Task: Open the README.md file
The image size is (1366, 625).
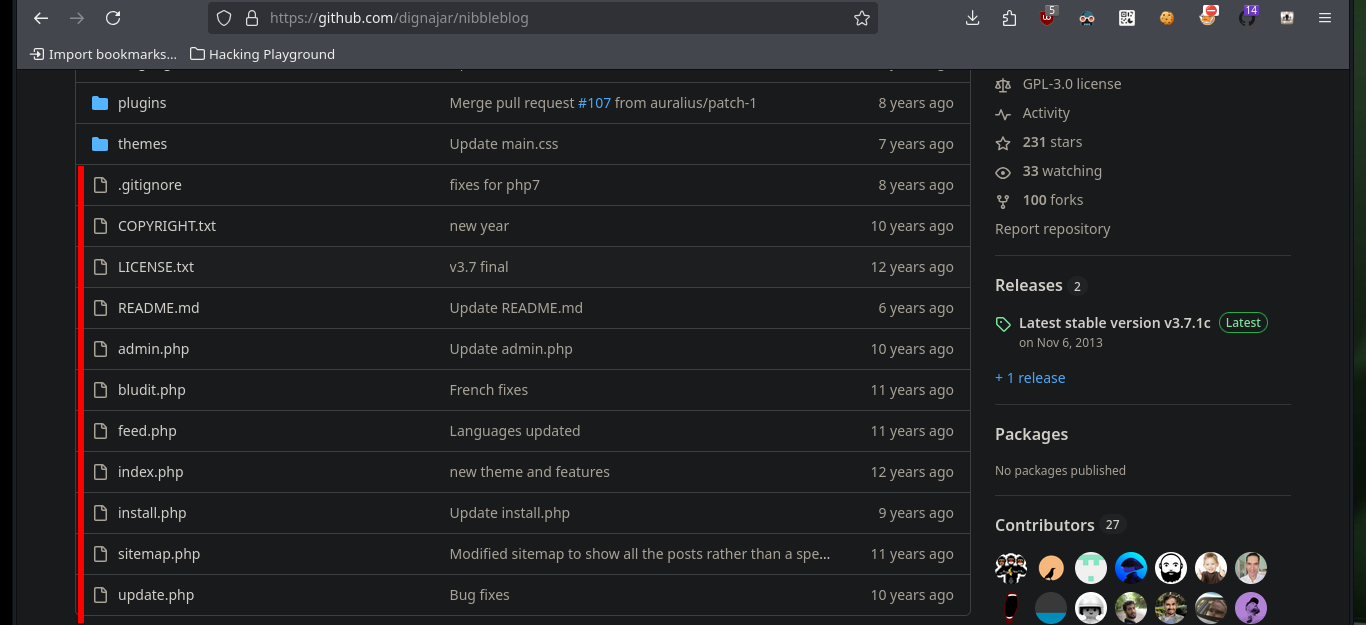Action: point(158,308)
